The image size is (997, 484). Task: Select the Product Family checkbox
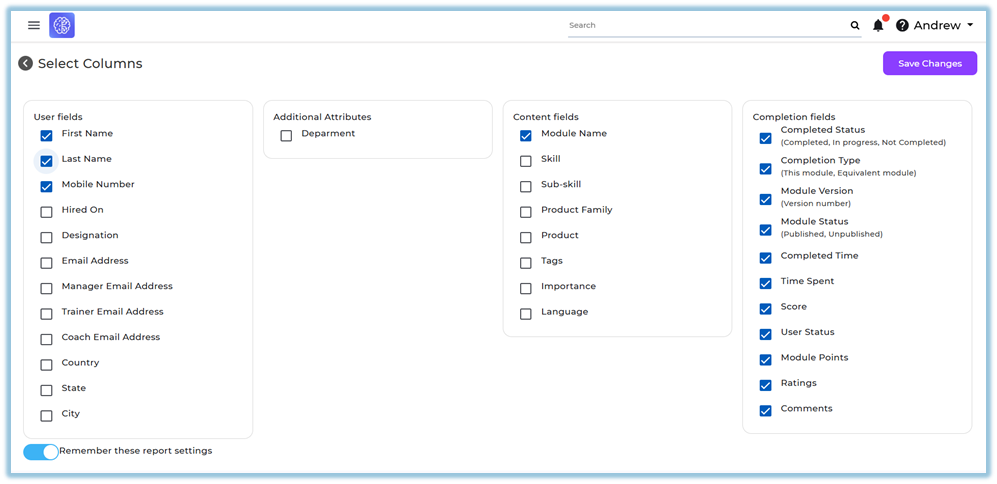click(526, 212)
